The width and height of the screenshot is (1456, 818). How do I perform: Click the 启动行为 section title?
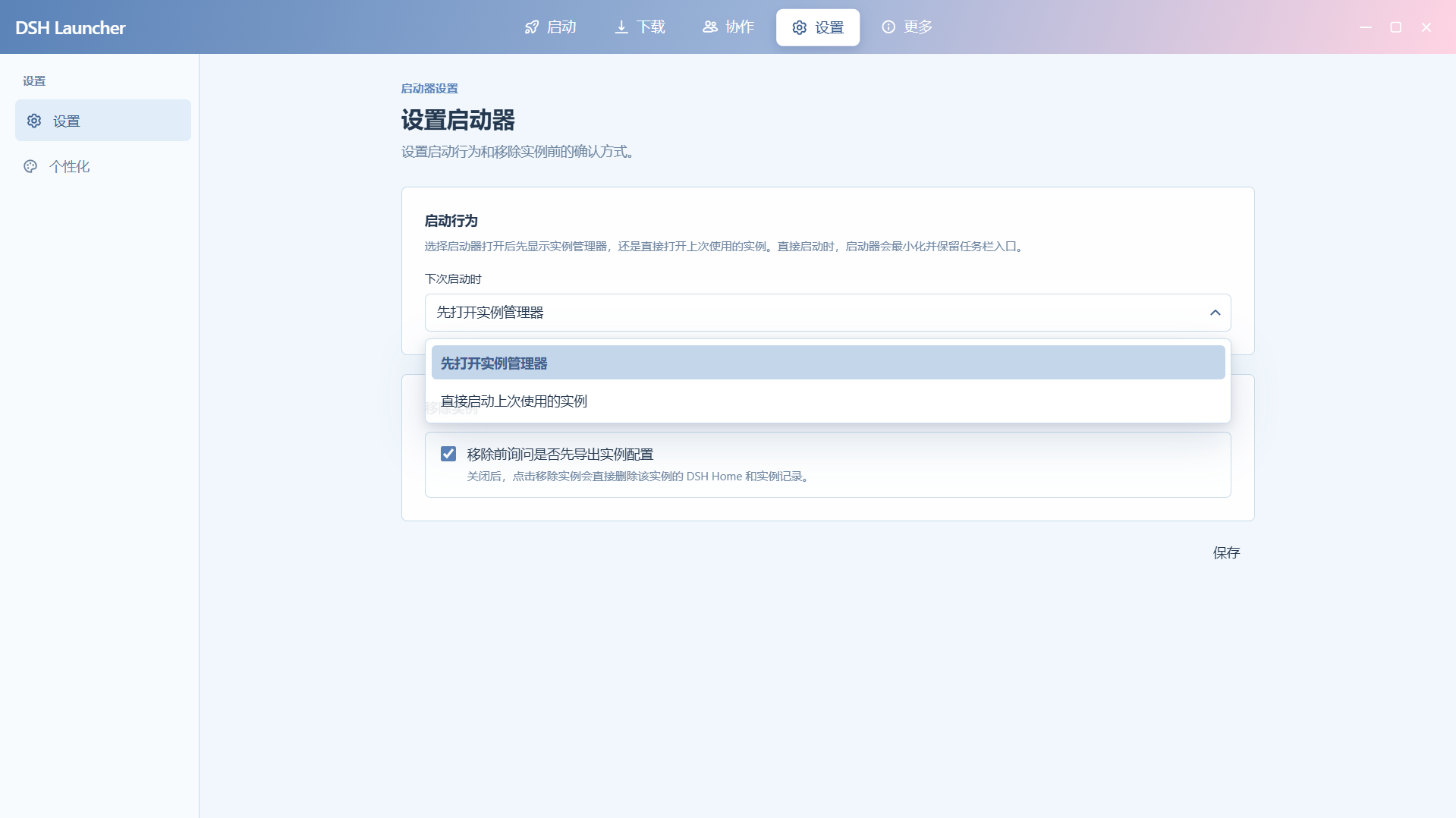(x=451, y=221)
